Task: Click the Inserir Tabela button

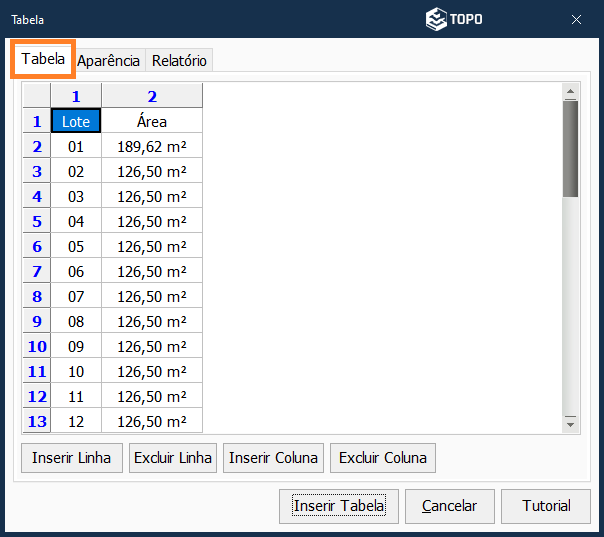Action: [339, 506]
